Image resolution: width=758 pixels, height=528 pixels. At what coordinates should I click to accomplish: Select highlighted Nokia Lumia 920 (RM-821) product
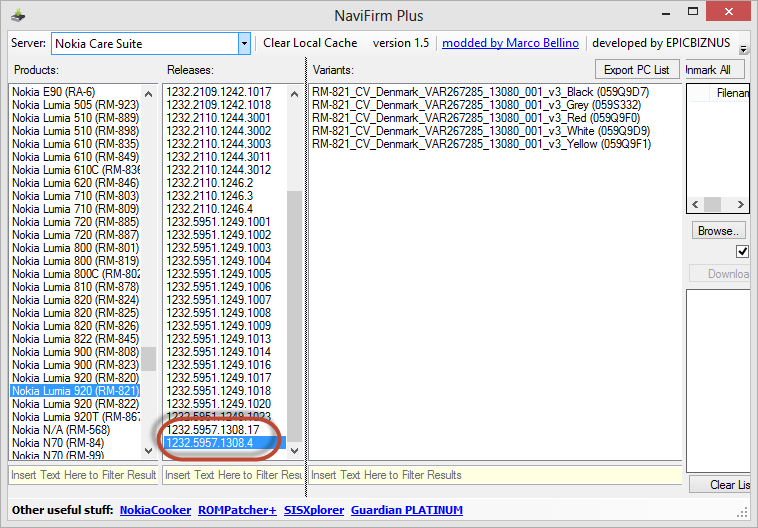[x=75, y=391]
